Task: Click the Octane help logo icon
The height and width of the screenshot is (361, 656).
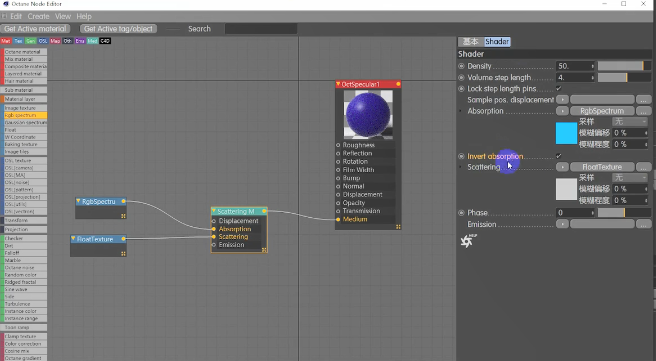Action: click(x=468, y=241)
